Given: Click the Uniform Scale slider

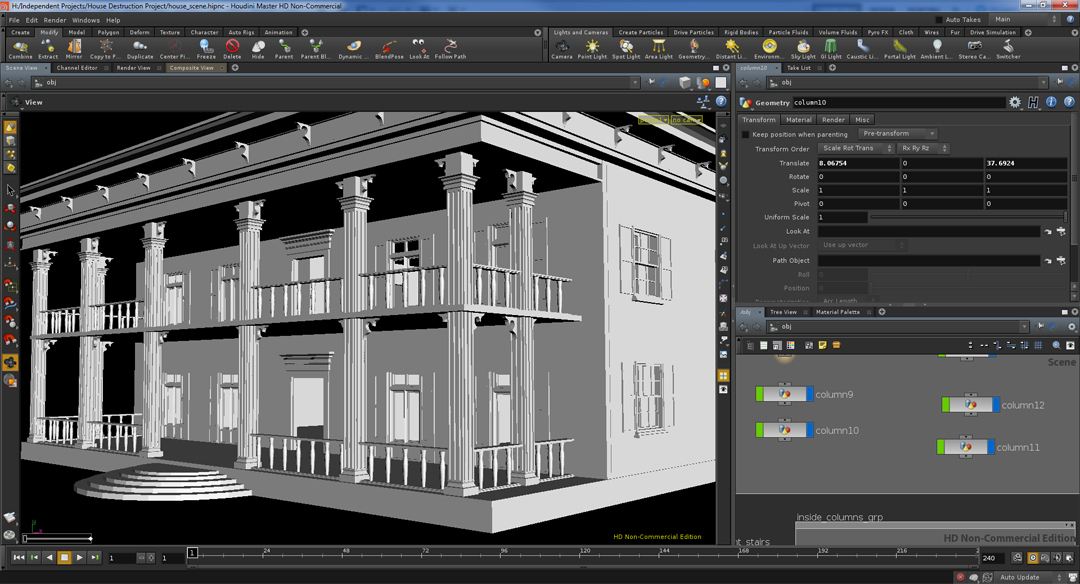Looking at the screenshot, I should 968,217.
